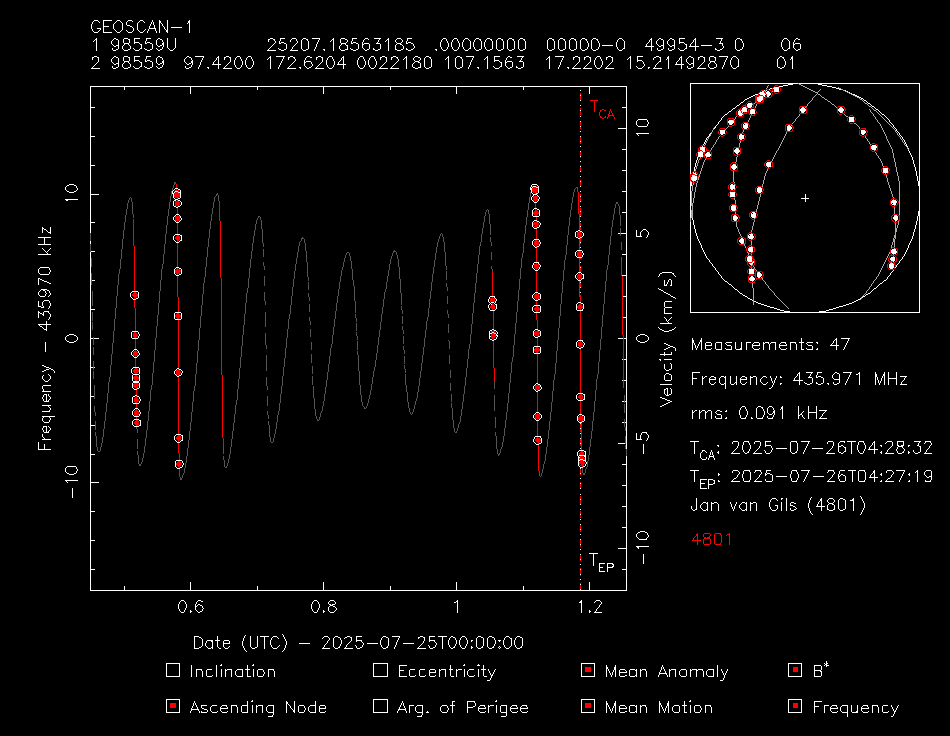
Task: Click the red T_CA label atop the plot
Action: pyautogui.click(x=602, y=109)
